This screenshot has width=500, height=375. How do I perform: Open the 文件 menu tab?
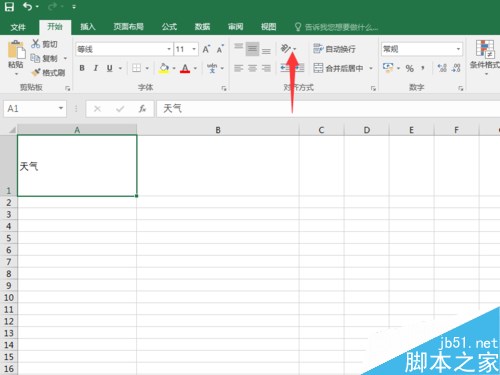pos(18,27)
